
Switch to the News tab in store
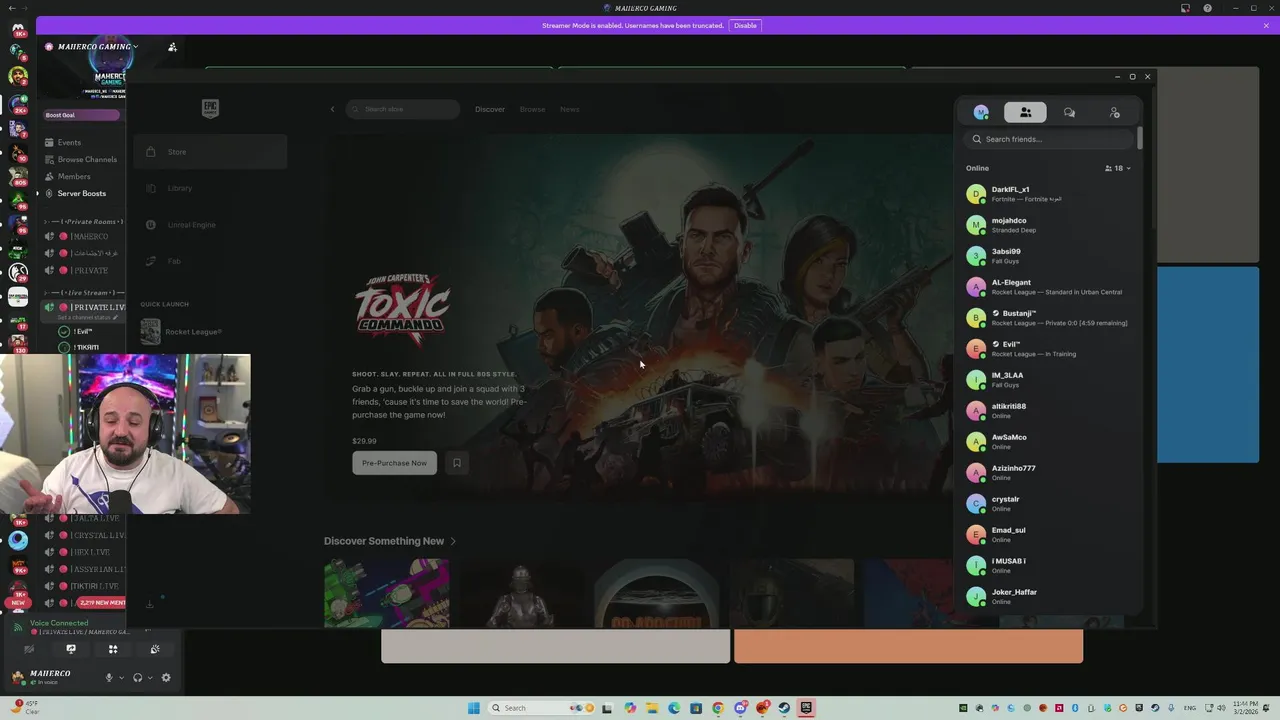coord(569,109)
